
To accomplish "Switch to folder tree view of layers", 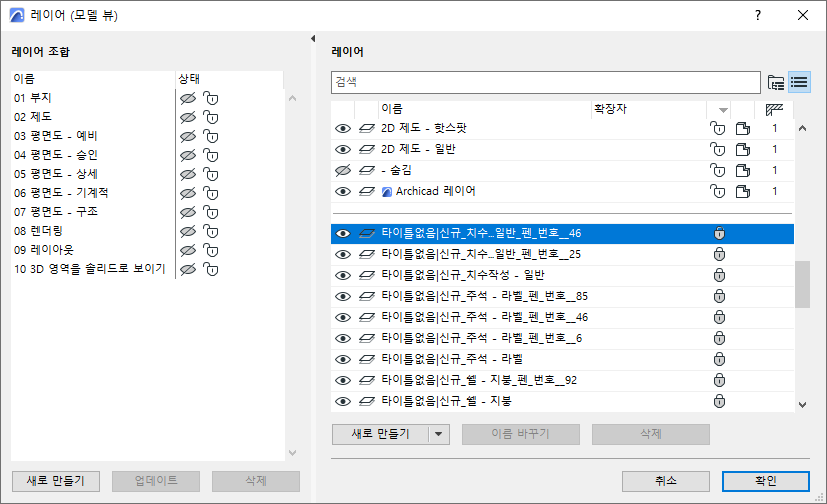I will (775, 82).
